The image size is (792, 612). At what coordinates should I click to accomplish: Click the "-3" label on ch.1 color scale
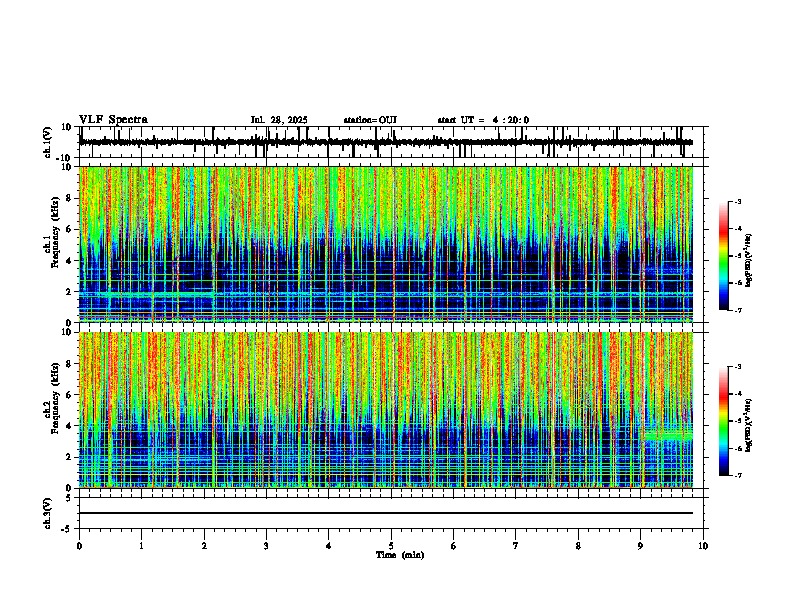737,201
